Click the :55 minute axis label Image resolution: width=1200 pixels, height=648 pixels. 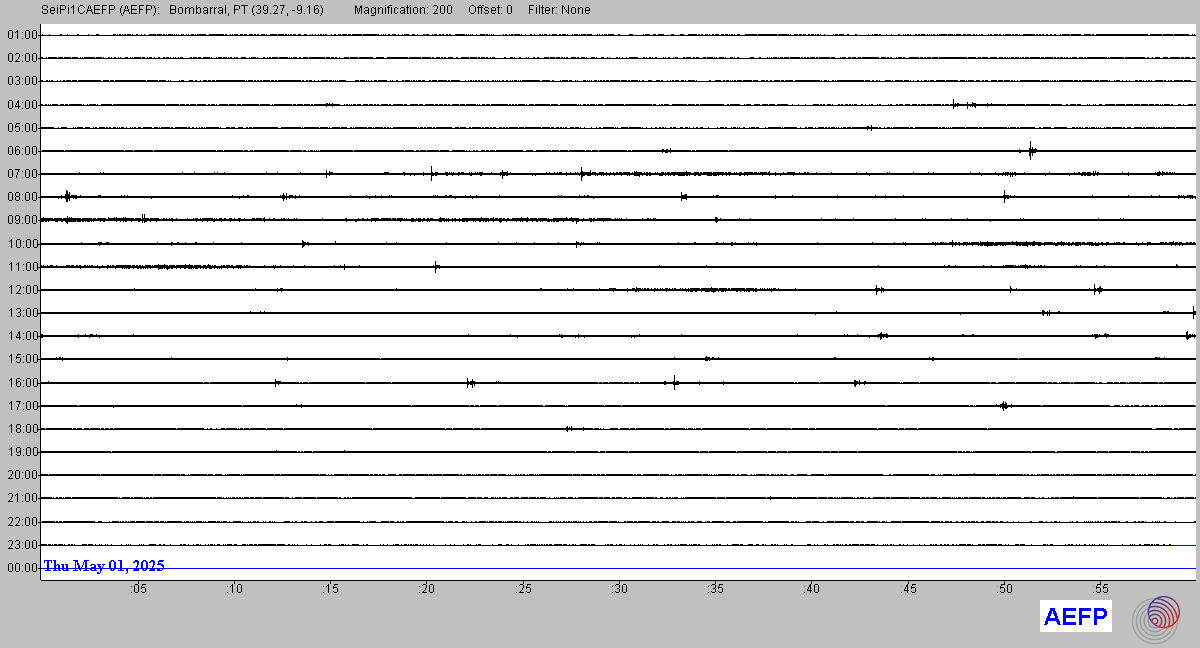[1101, 590]
